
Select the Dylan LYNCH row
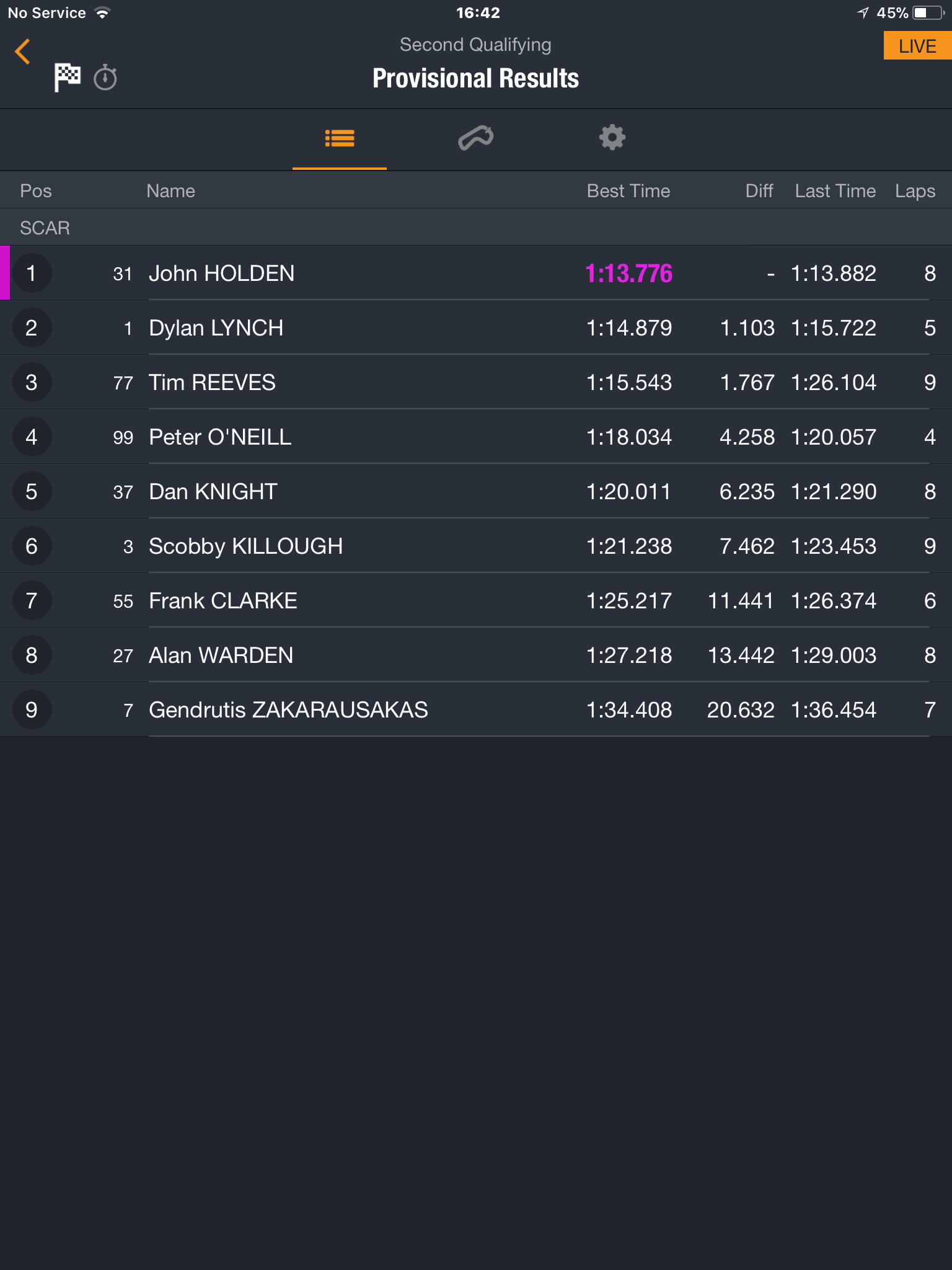476,327
